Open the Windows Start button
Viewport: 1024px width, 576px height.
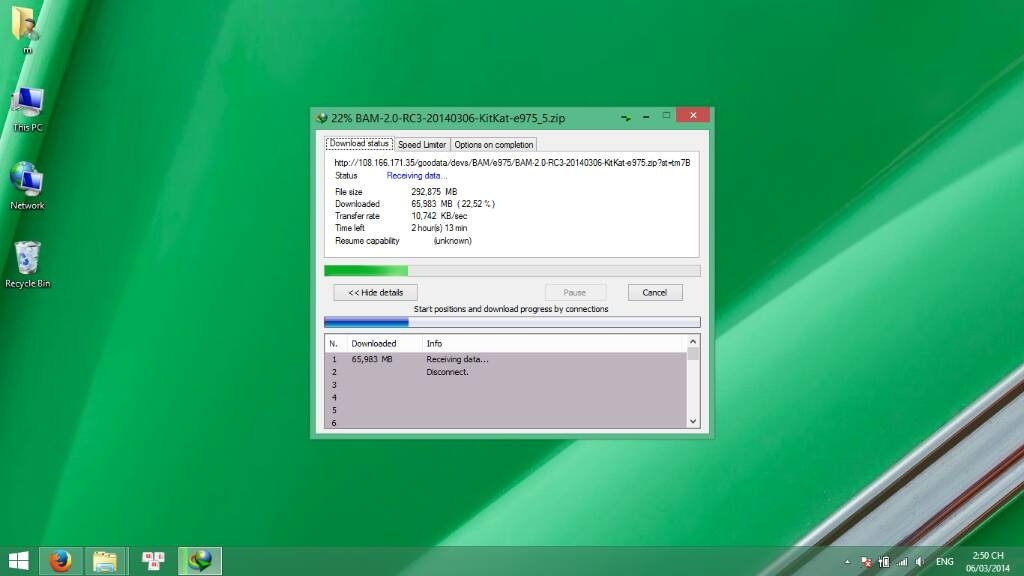(18, 561)
